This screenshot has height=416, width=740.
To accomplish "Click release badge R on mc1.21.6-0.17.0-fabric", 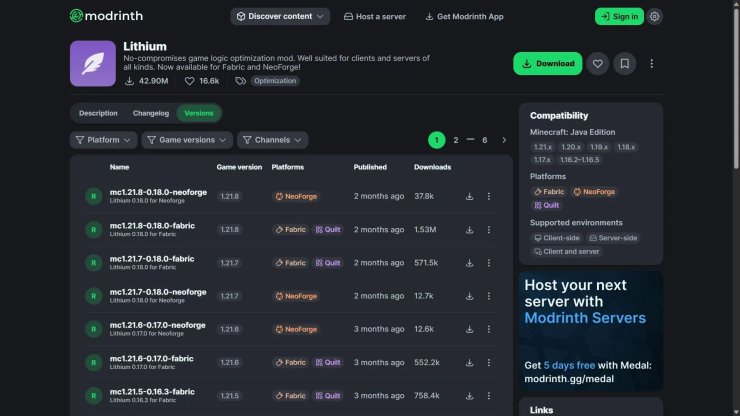I will pos(93,363).
